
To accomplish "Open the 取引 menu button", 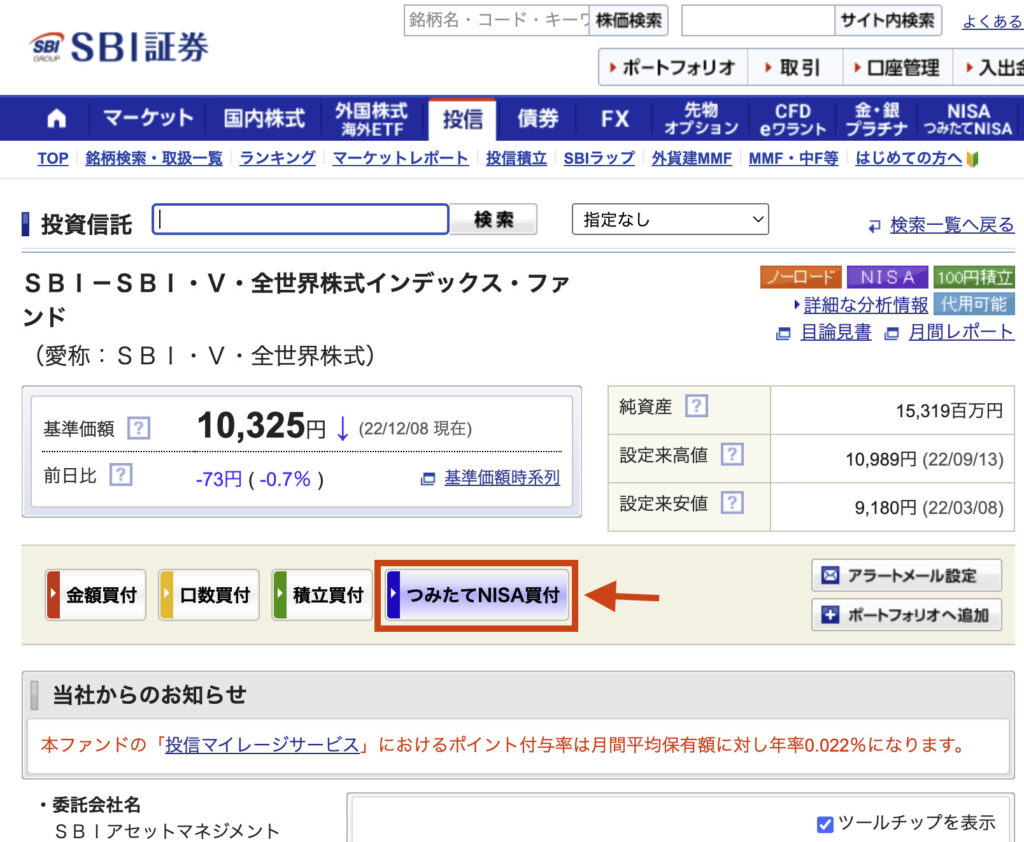I will pyautogui.click(x=795, y=67).
